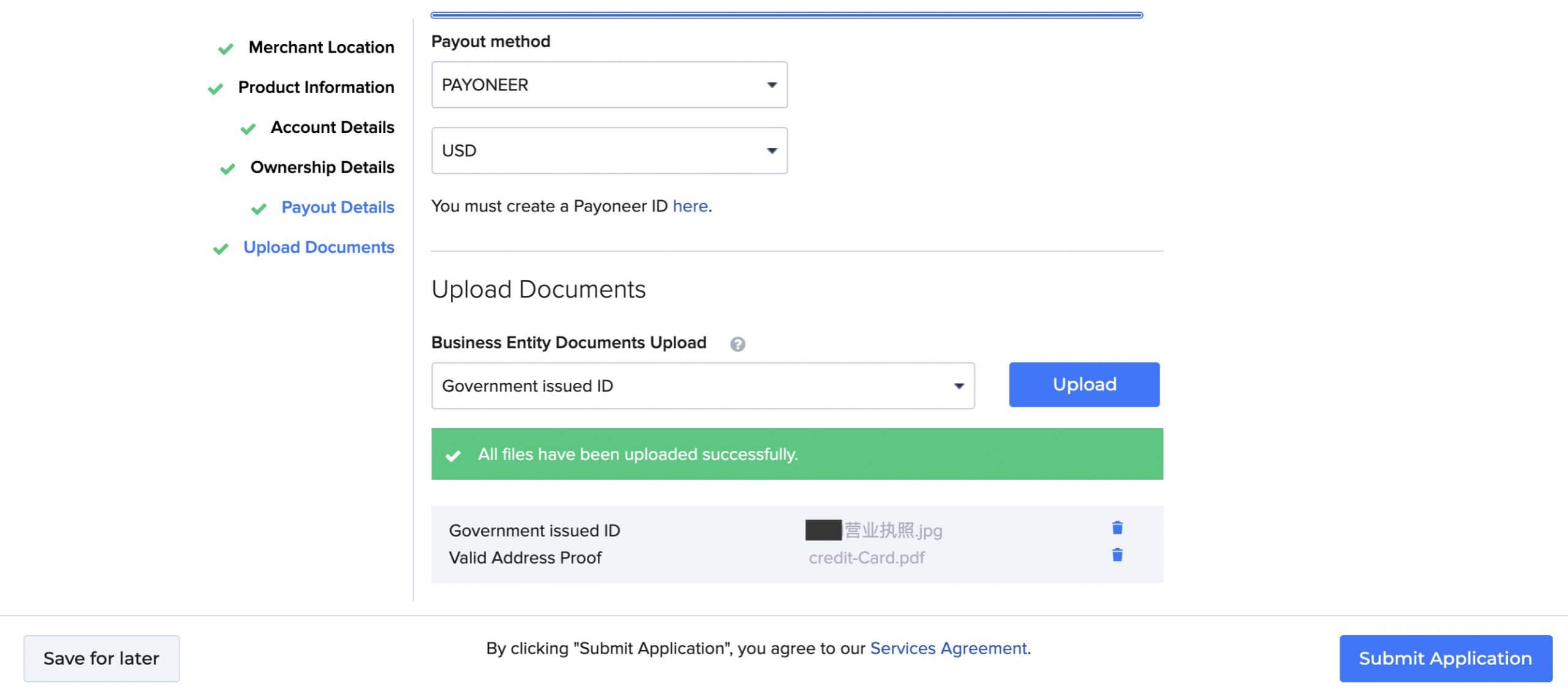Delete the credit-Card.pdf address proof

pyautogui.click(x=1117, y=556)
